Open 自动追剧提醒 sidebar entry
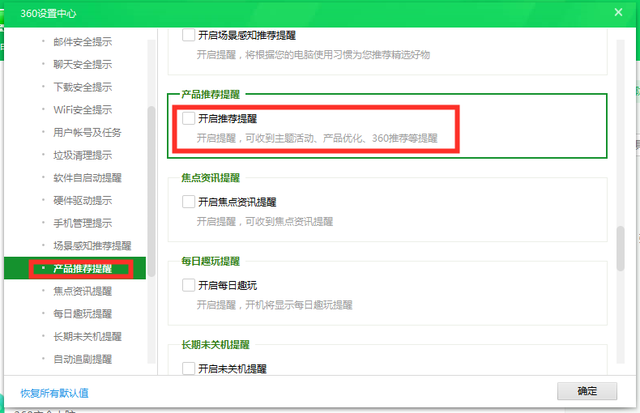 [82, 359]
